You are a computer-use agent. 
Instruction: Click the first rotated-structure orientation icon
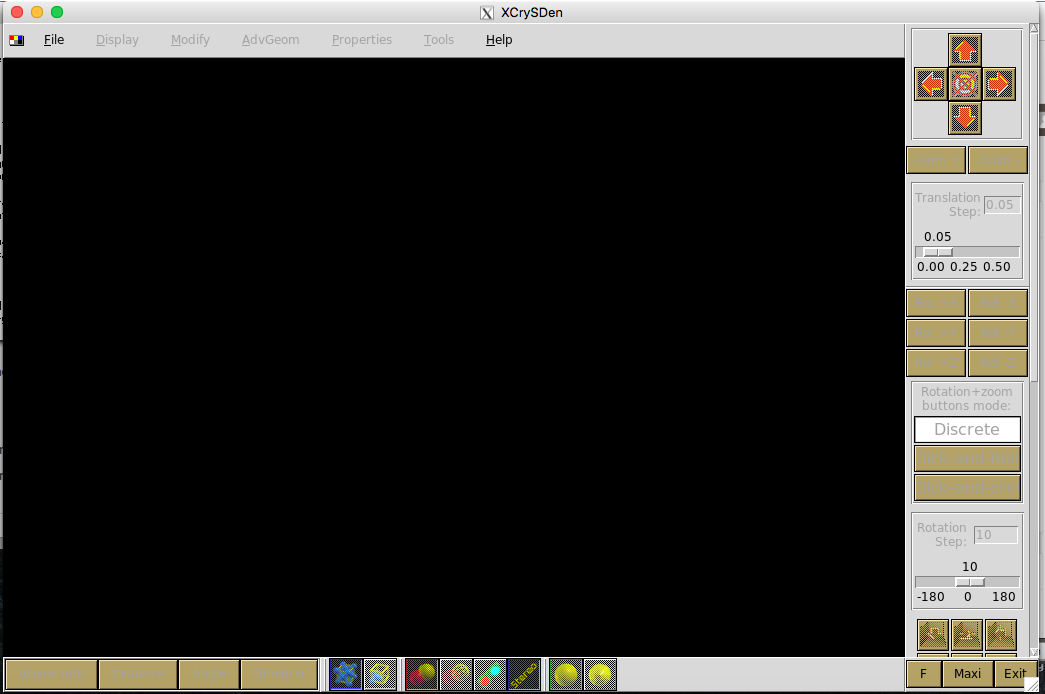pyautogui.click(x=932, y=635)
